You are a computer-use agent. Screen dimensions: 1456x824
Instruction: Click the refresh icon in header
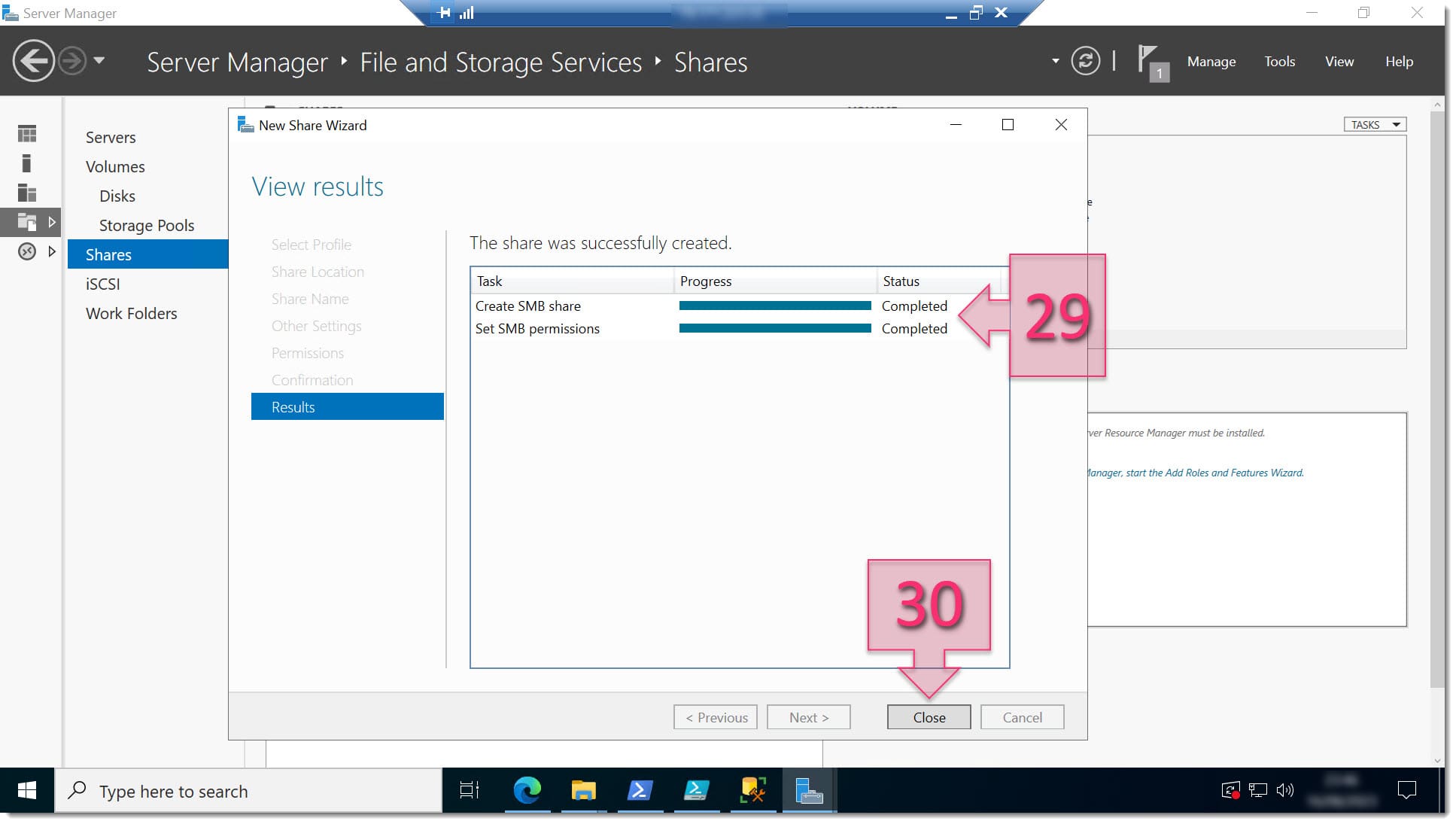tap(1085, 61)
